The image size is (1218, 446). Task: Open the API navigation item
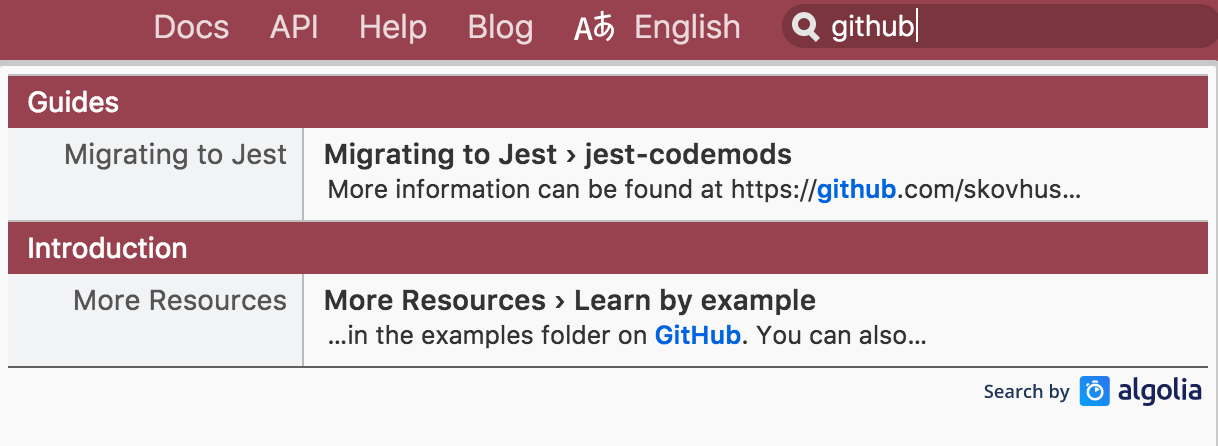(294, 27)
